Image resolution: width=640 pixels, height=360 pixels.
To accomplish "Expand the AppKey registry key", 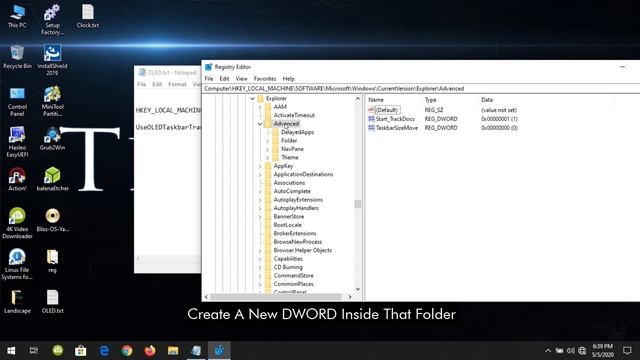I will [260, 166].
